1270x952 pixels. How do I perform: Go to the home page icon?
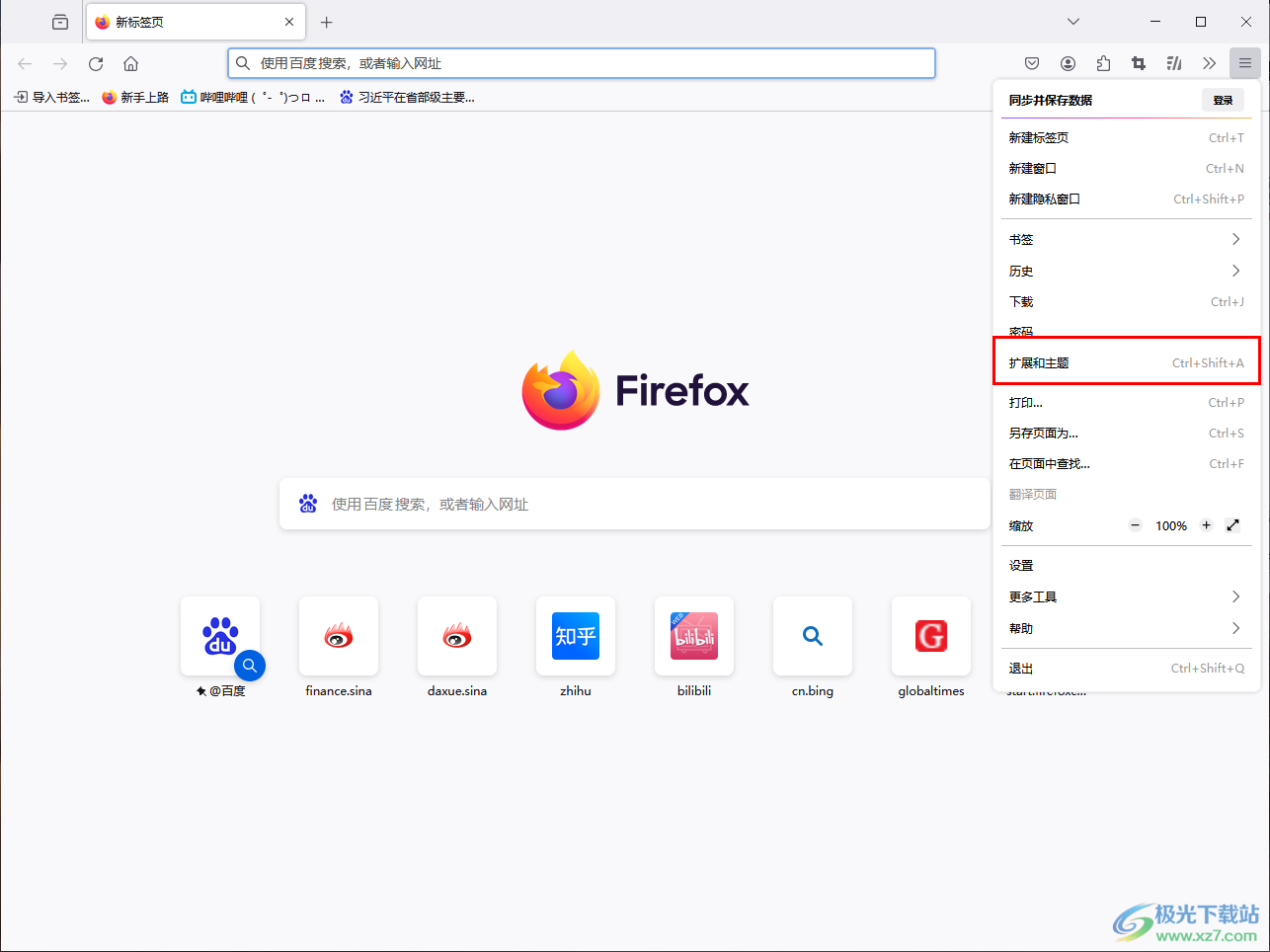(130, 63)
